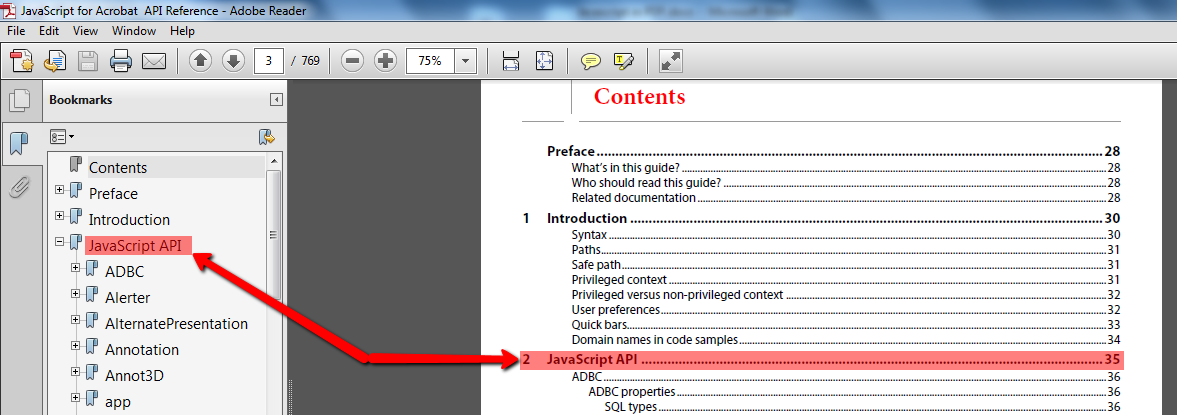This screenshot has width=1177, height=415.
Task: Open the File menu
Action: 16,31
